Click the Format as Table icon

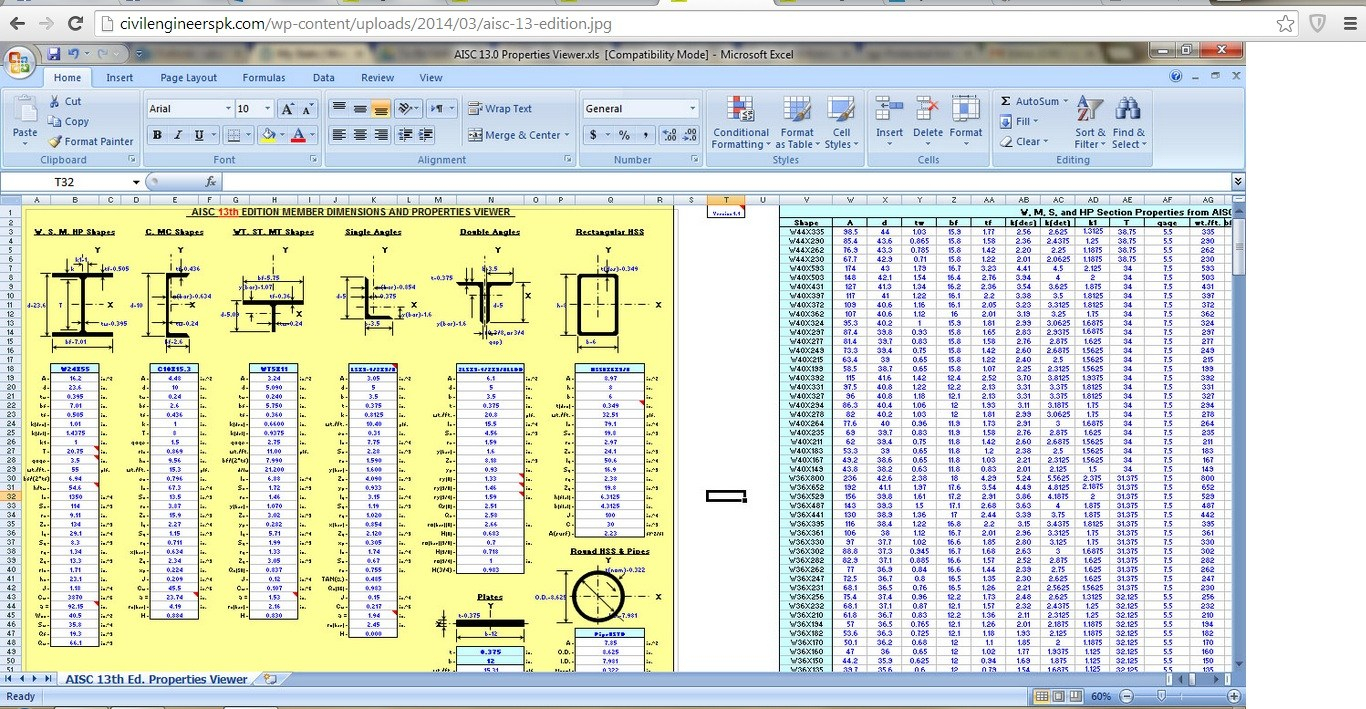(797, 120)
